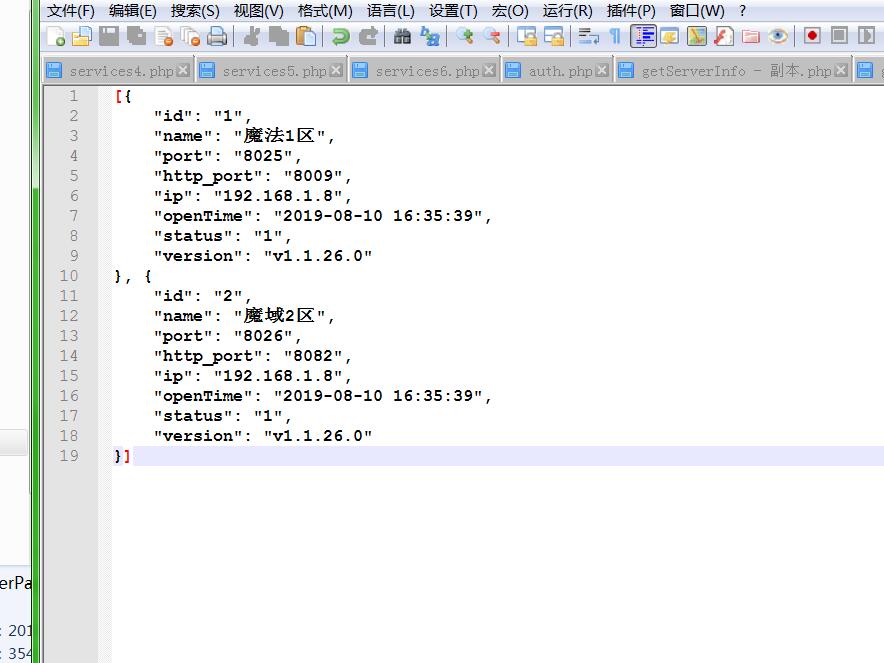This screenshot has height=663, width=884.
Task: Close the services4.php tab
Action: [x=183, y=71]
